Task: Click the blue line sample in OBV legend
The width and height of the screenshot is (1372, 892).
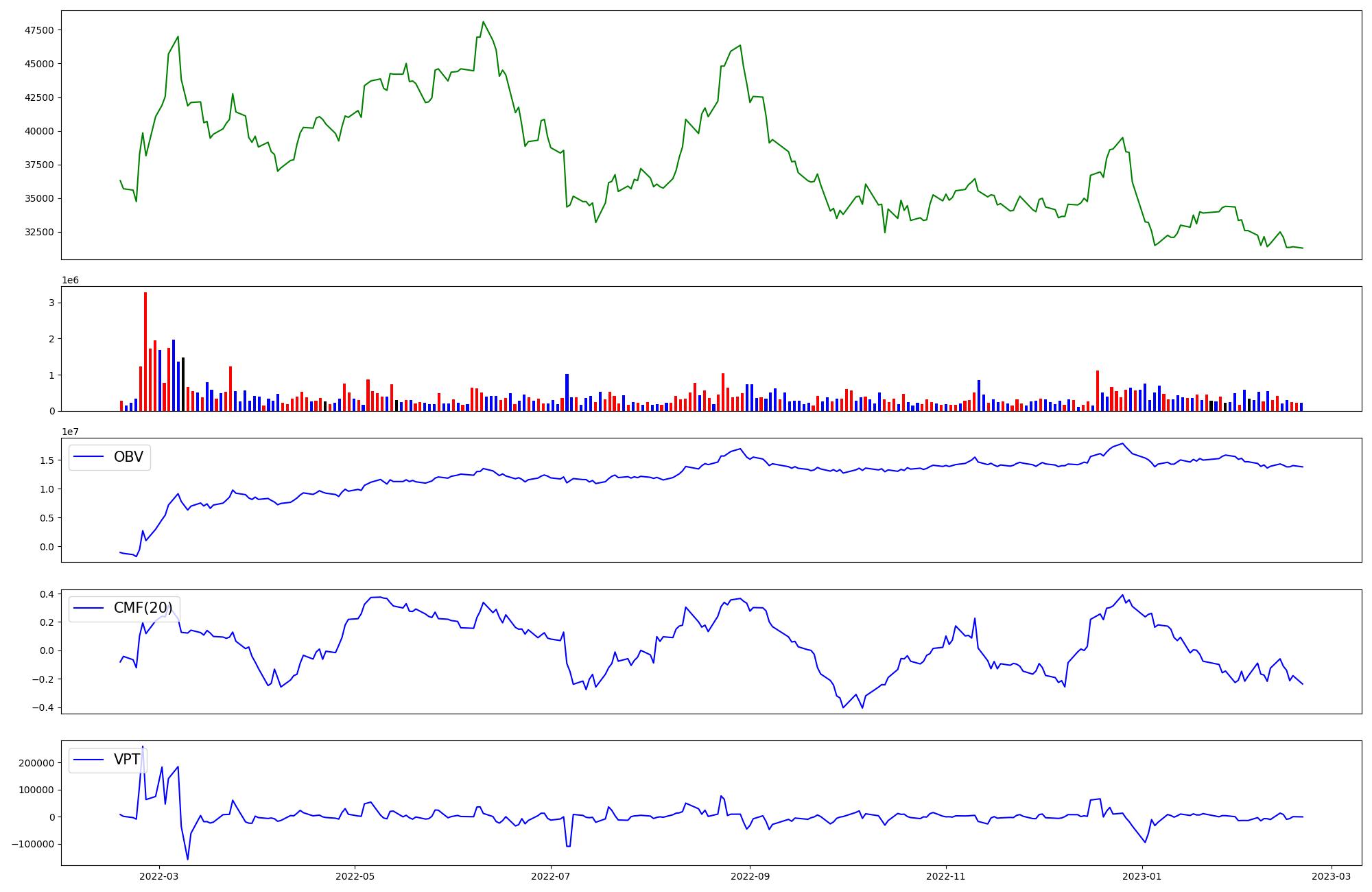Action: pos(88,457)
